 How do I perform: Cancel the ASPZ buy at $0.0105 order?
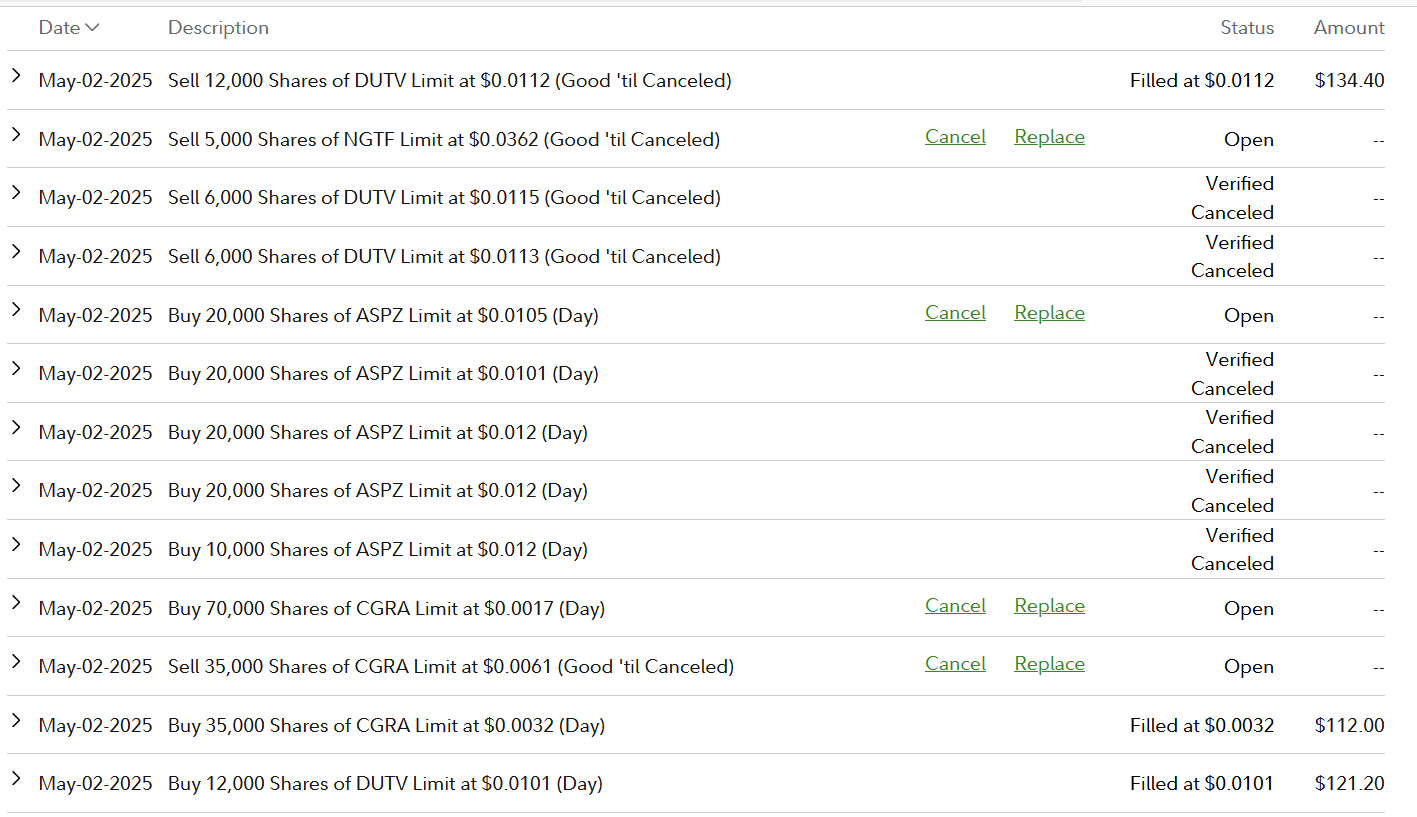point(955,313)
